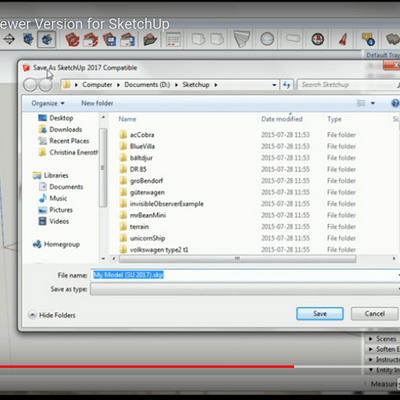Open the dialog help icon
This screenshot has height=400, width=400.
pos(395,103)
